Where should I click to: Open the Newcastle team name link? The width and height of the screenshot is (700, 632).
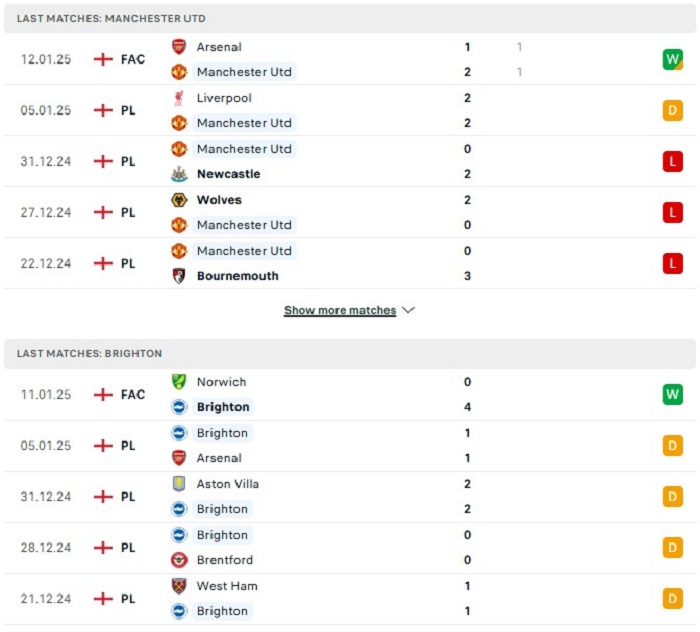[x=229, y=174]
